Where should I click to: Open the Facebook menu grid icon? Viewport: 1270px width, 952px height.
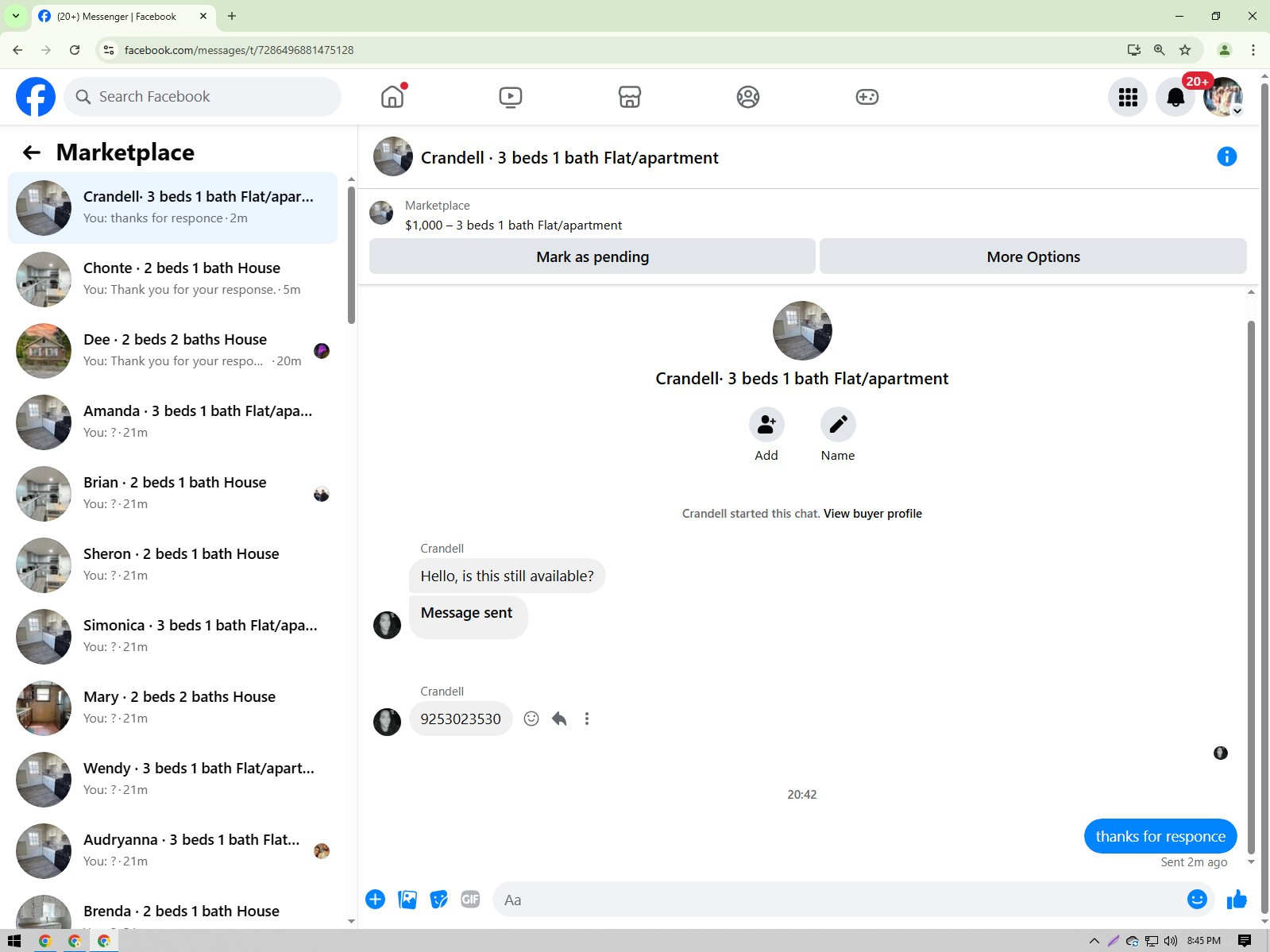pos(1128,97)
